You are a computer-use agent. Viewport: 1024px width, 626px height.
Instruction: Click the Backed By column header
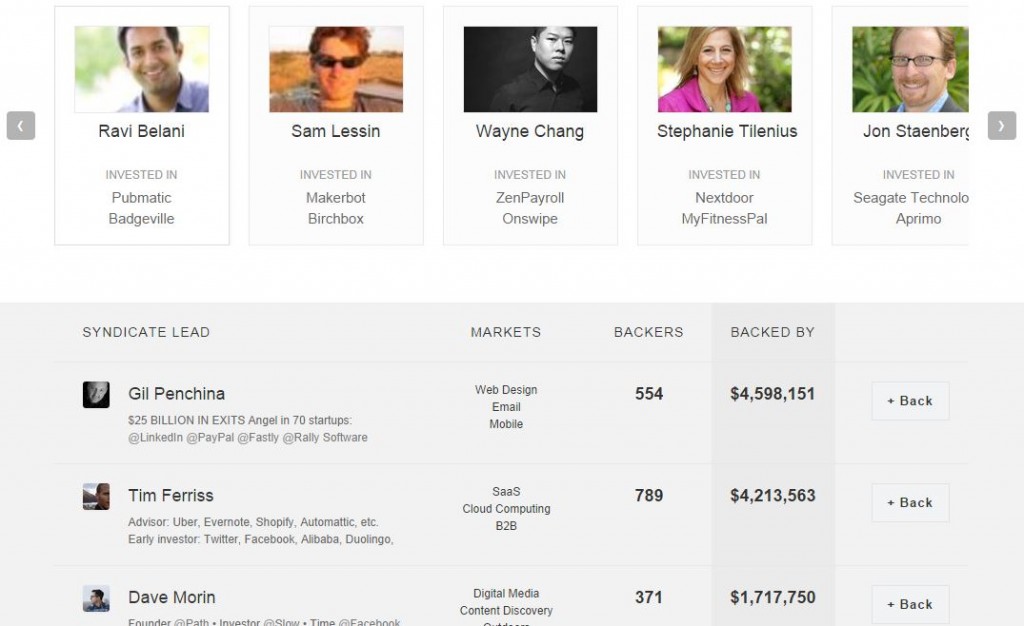(x=773, y=332)
